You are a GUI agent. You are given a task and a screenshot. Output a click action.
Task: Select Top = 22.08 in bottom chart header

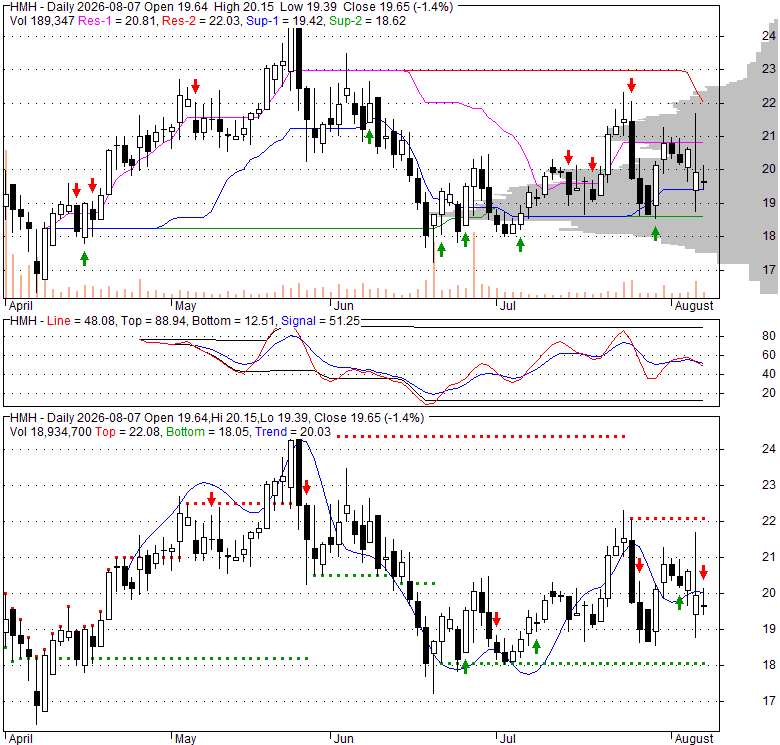click(128, 432)
